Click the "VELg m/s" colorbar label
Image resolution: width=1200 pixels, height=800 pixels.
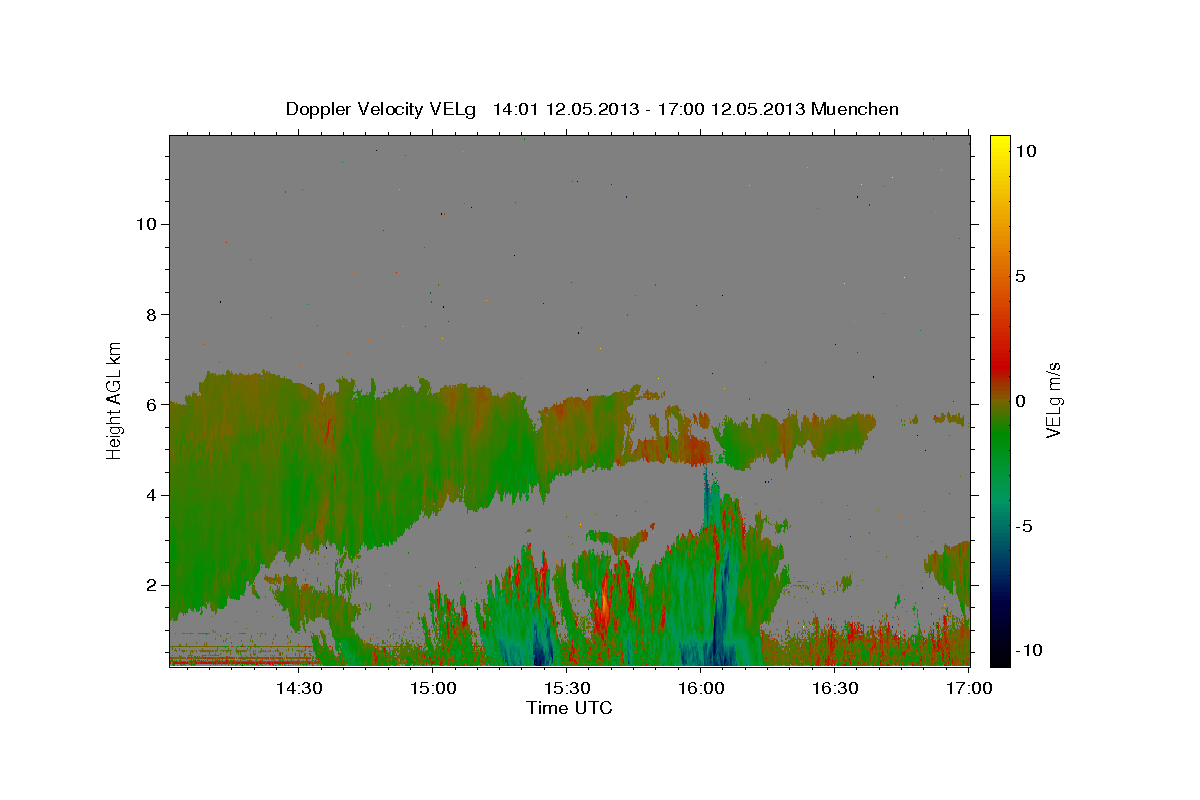(x=1054, y=400)
